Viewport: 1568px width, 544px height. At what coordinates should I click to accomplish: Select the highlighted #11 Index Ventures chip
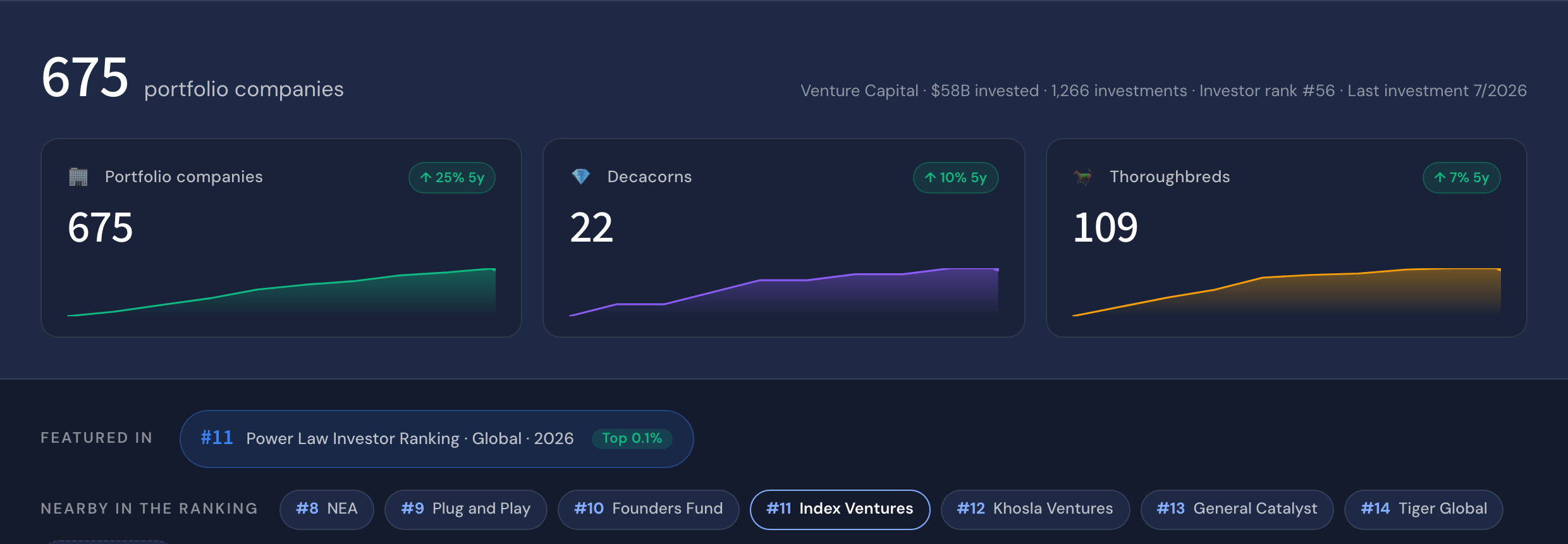840,509
